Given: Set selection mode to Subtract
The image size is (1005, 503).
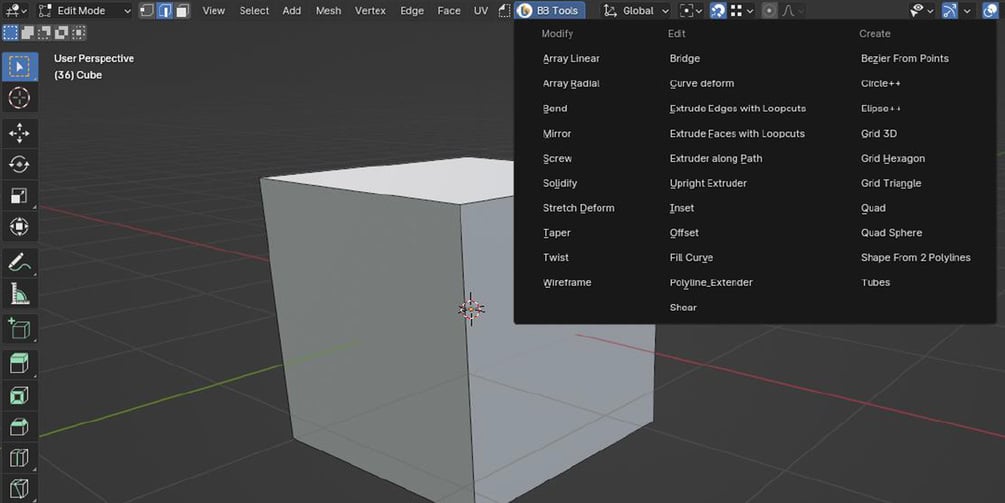Looking at the screenshot, I should tap(44, 33).
